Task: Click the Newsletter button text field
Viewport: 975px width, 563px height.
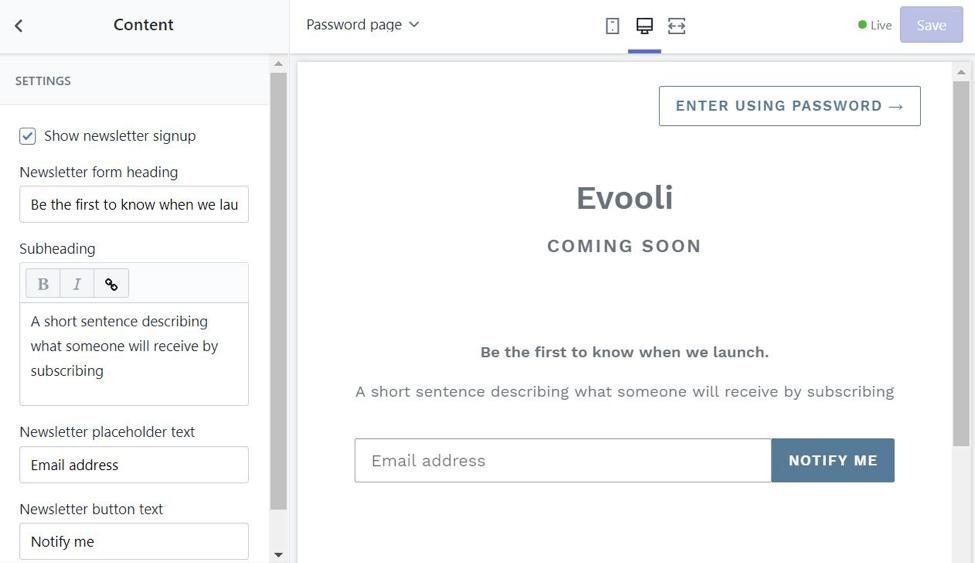Action: pyautogui.click(x=134, y=541)
